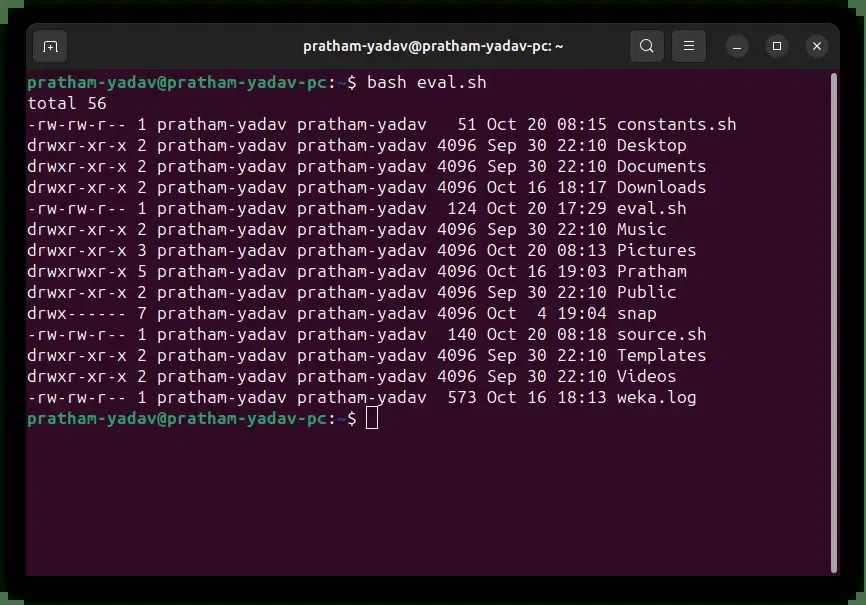Click the file name source.sh
This screenshot has height=605, width=866.
(x=661, y=334)
